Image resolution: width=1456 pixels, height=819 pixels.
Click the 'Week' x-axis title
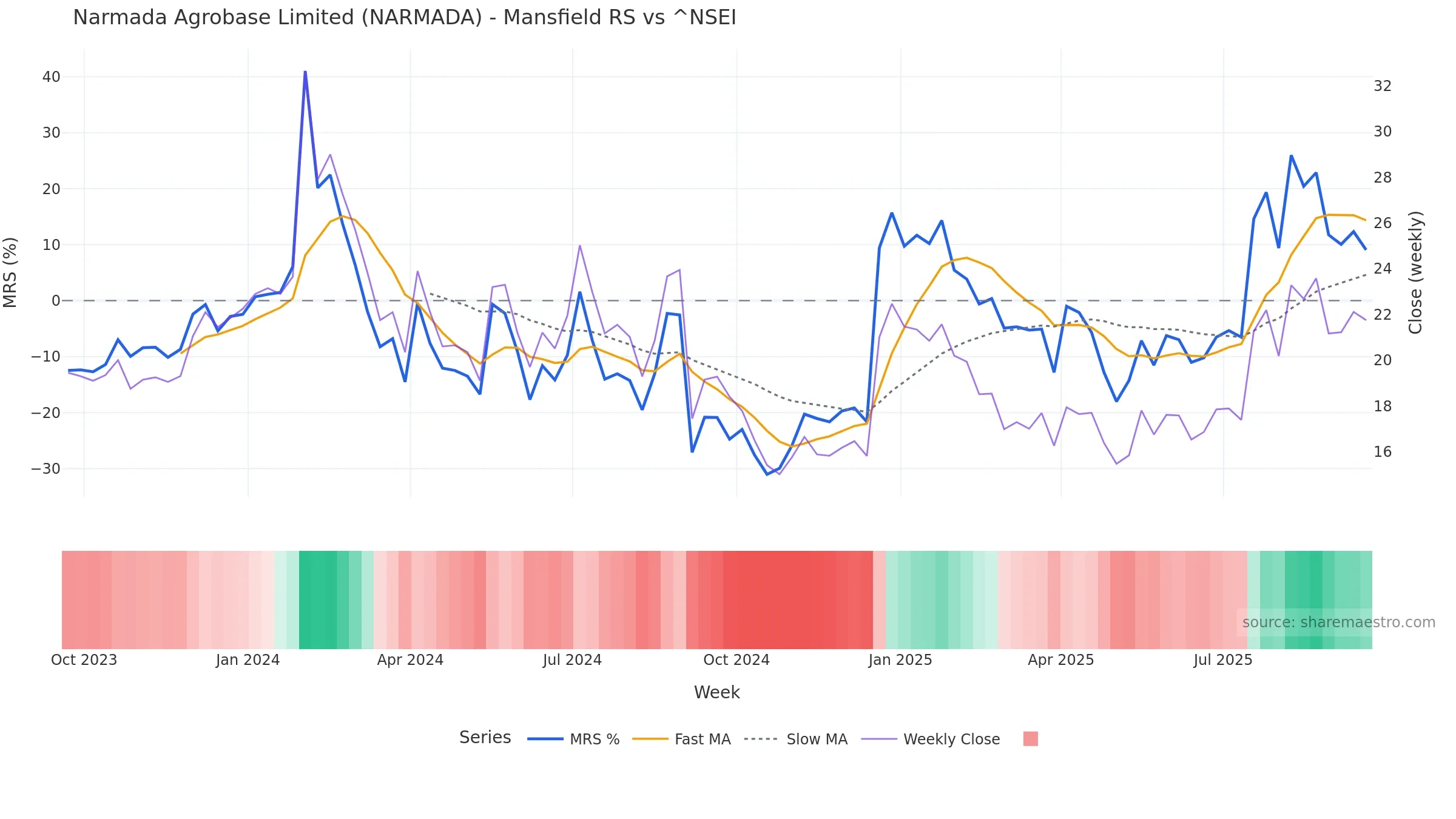pos(716,692)
